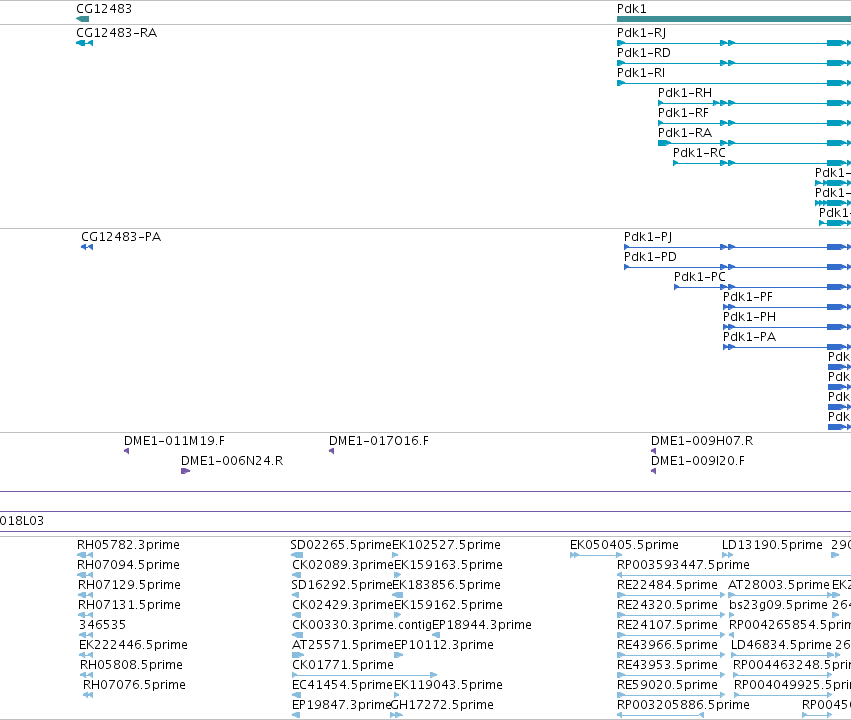This screenshot has width=851, height=720.
Task: Click the CK00330.3prime.contig label
Action: (362, 625)
